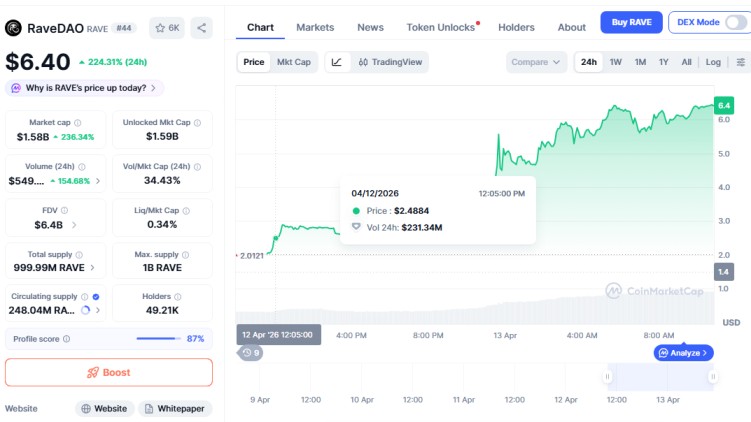This screenshot has width=751, height=422.
Task: Click the 12 Apr '26 12:05:00 time label
Action: point(278,335)
